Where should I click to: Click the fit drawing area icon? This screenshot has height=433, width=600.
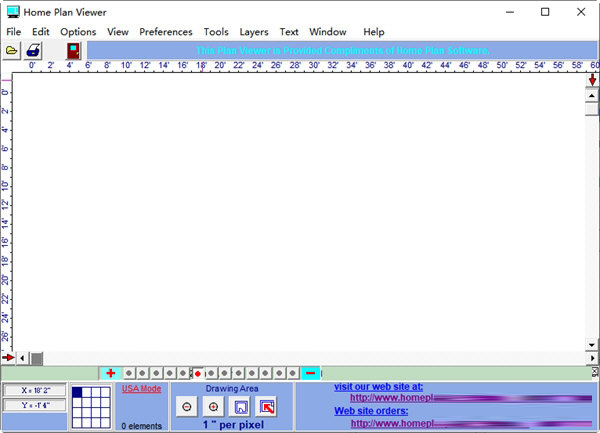point(240,407)
